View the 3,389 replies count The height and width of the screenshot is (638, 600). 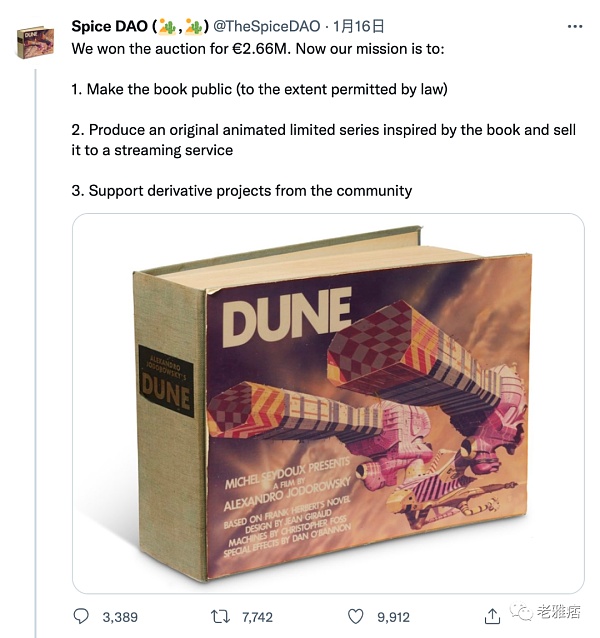pos(120,617)
